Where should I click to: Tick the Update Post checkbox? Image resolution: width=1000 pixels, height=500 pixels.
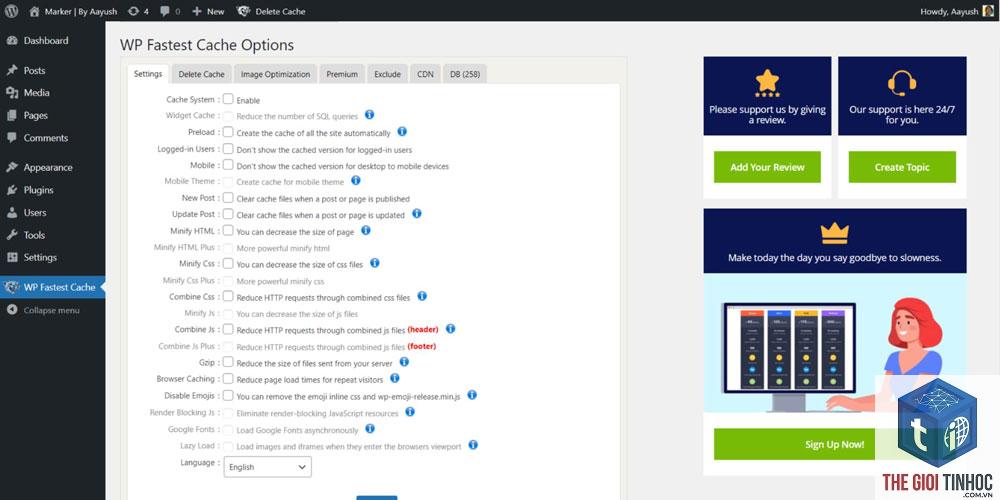coord(228,214)
